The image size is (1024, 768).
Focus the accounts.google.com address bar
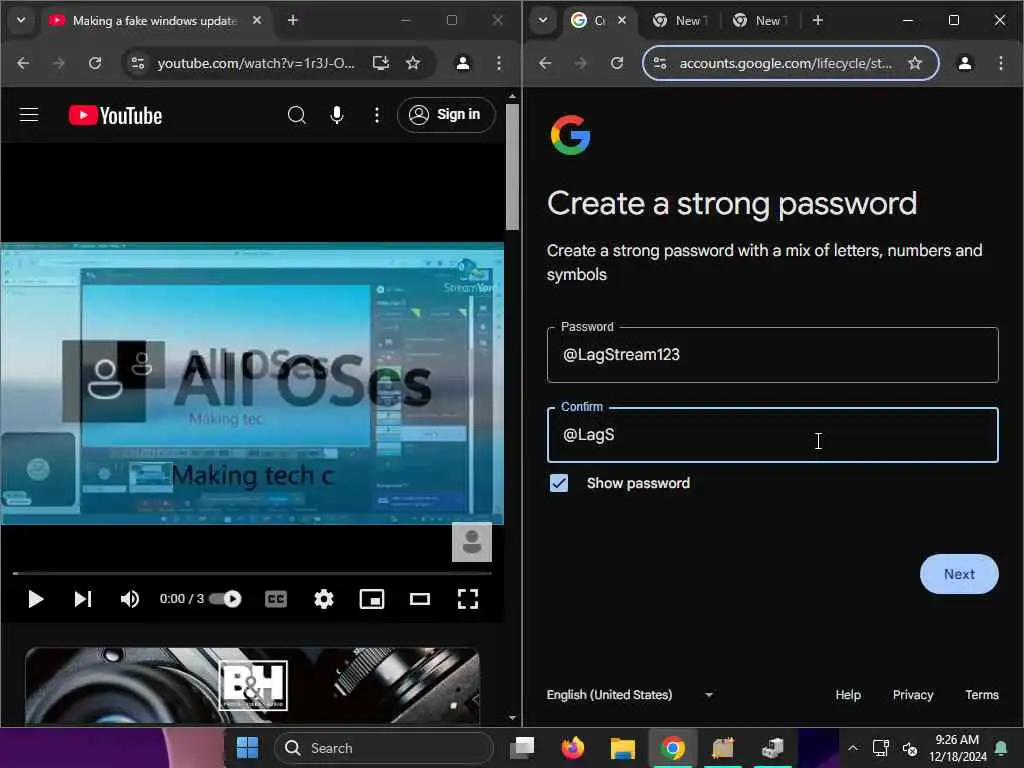786,63
